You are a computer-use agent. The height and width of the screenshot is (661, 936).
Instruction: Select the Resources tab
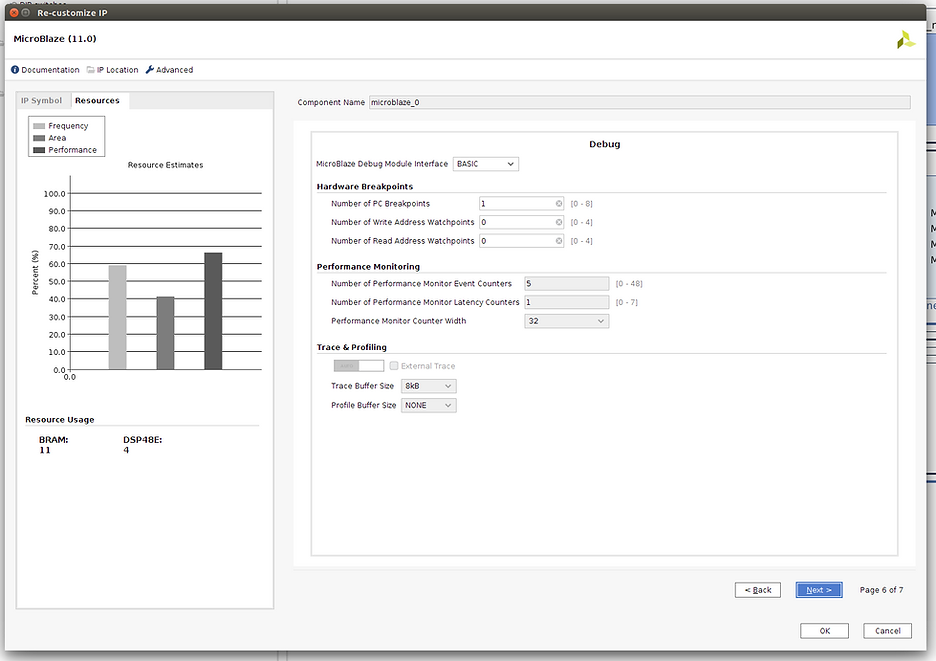[97, 101]
